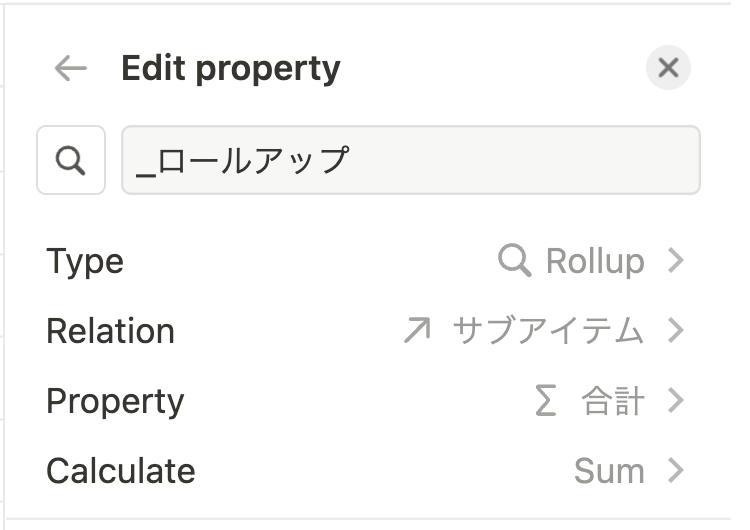The height and width of the screenshot is (530, 750).
Task: Click the Edit property title
Action: pyautogui.click(x=230, y=69)
